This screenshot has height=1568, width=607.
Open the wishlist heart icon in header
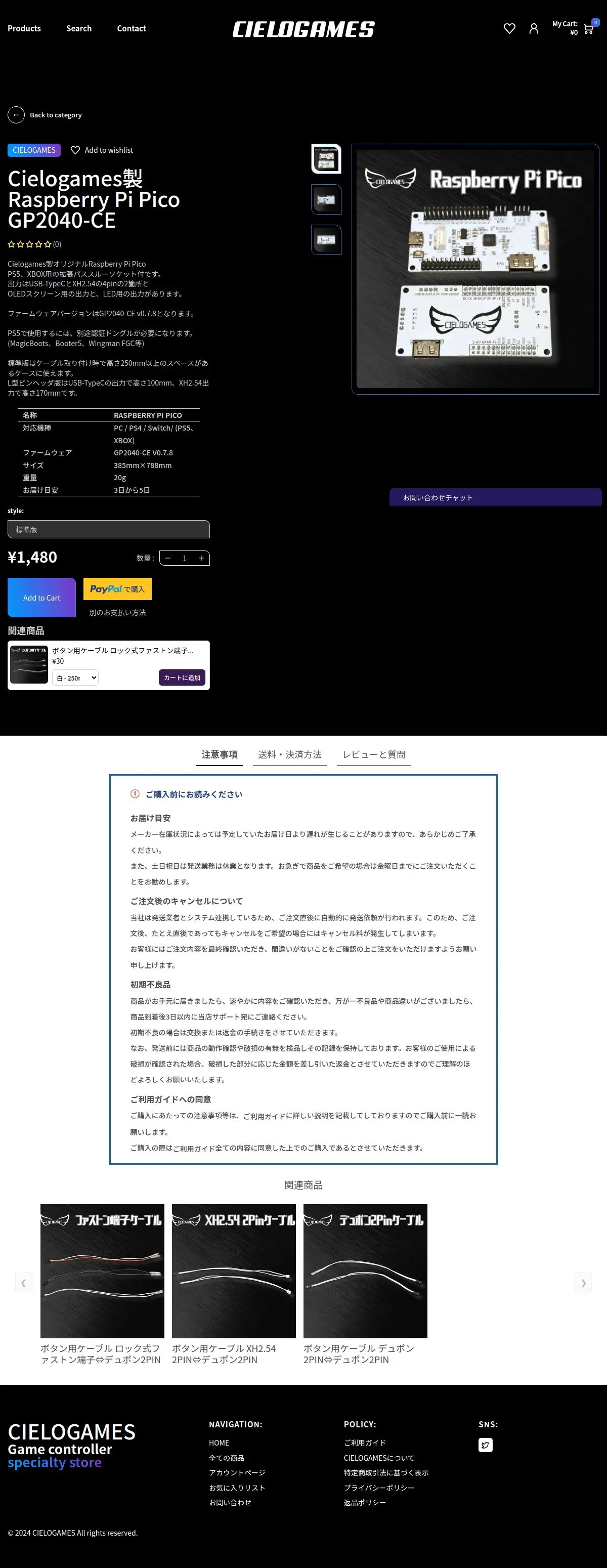pos(509,29)
